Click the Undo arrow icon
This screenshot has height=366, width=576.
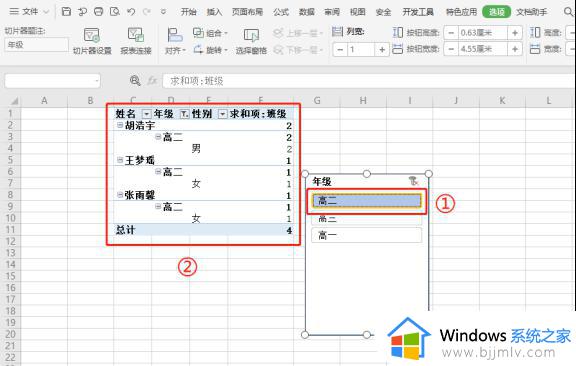coord(131,12)
